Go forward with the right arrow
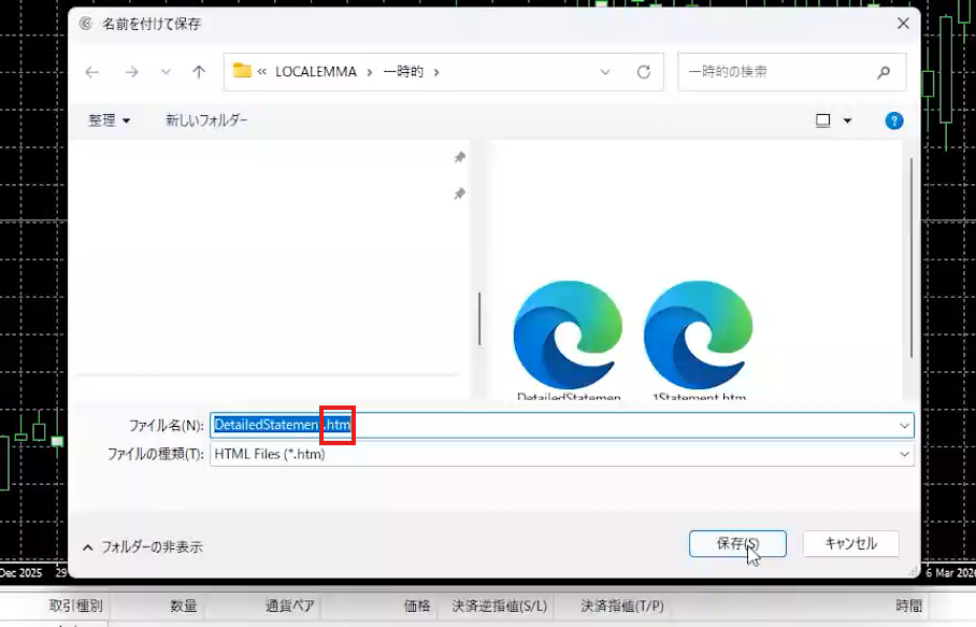The width and height of the screenshot is (976, 627). coord(131,72)
